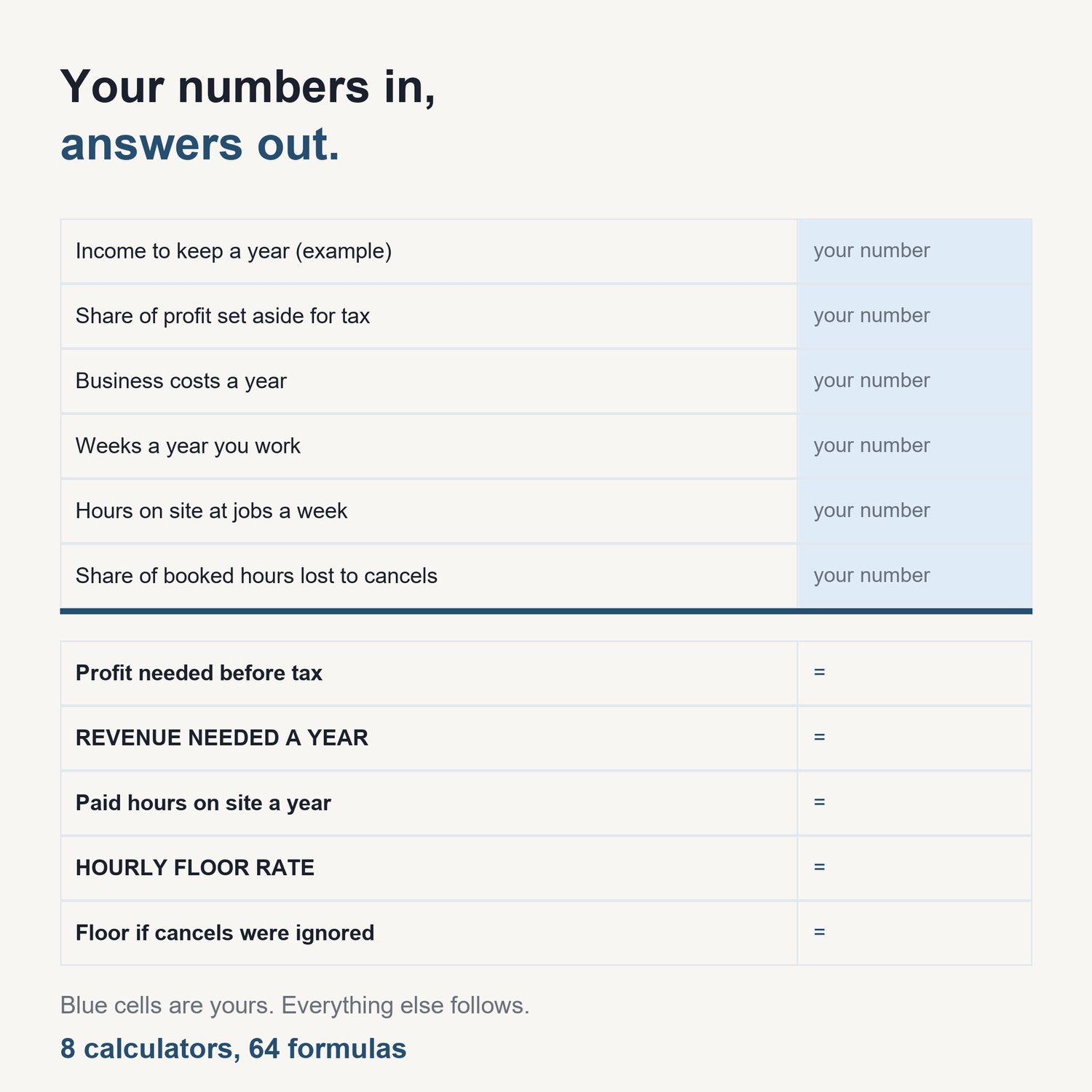The height and width of the screenshot is (1092, 1092).
Task: Click the '8 calculators, 64 formulas' text
Action: click(233, 1048)
